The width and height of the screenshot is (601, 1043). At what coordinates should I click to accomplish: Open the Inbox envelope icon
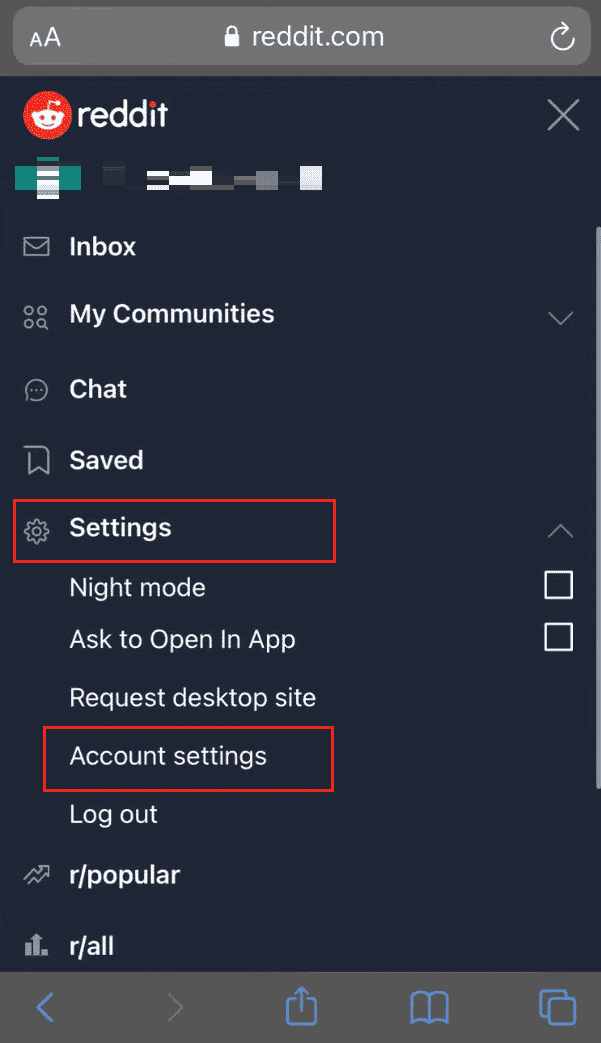click(x=36, y=247)
